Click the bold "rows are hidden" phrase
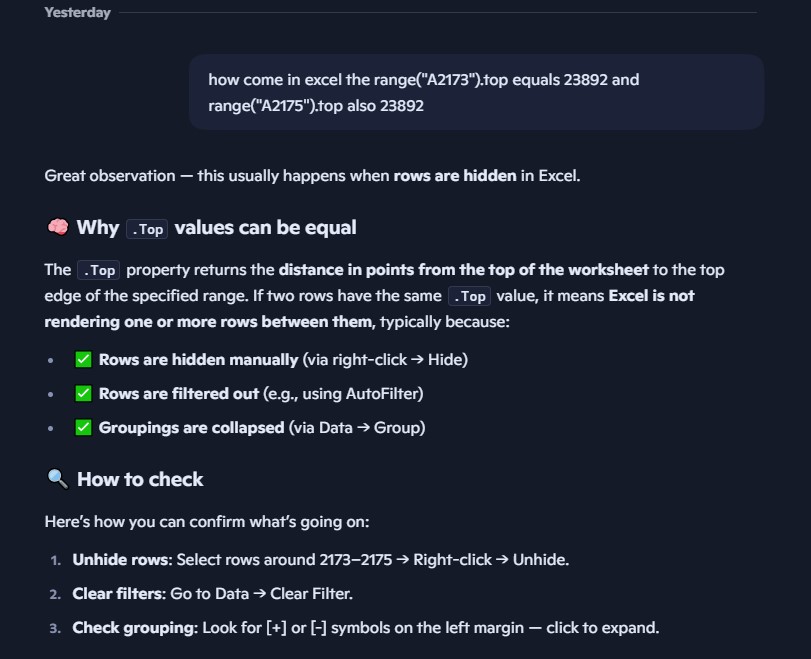This screenshot has width=811, height=659. coord(455,176)
